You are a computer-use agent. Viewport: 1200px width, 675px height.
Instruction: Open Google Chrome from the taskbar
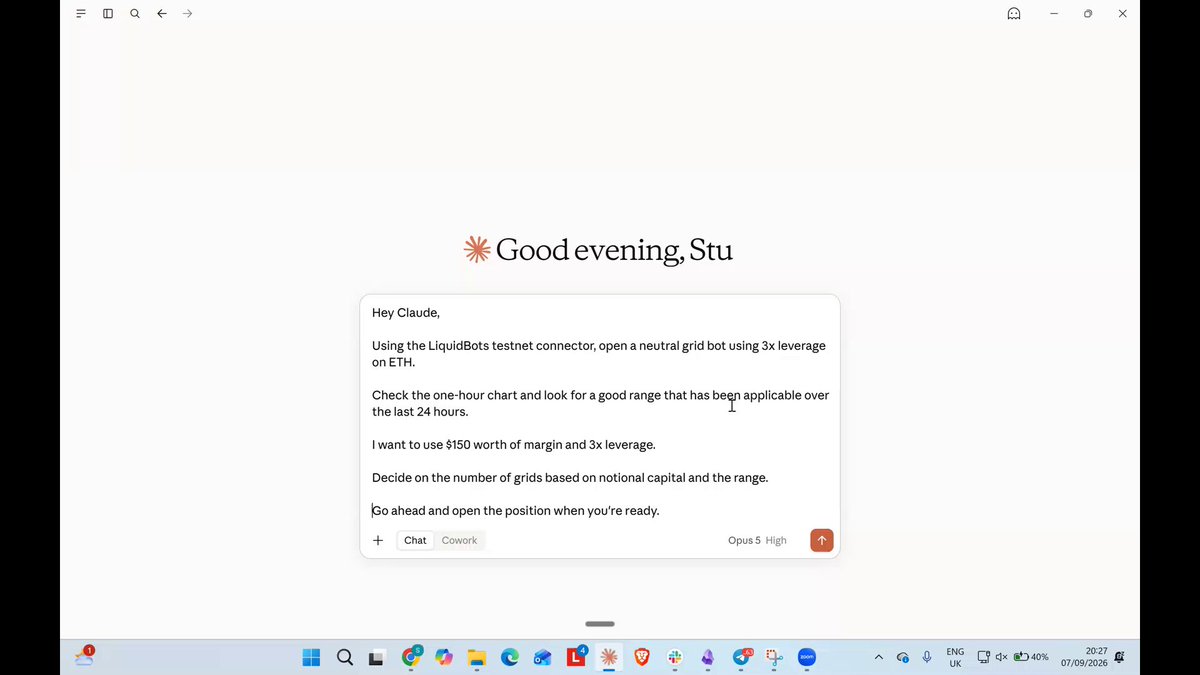tap(411, 657)
